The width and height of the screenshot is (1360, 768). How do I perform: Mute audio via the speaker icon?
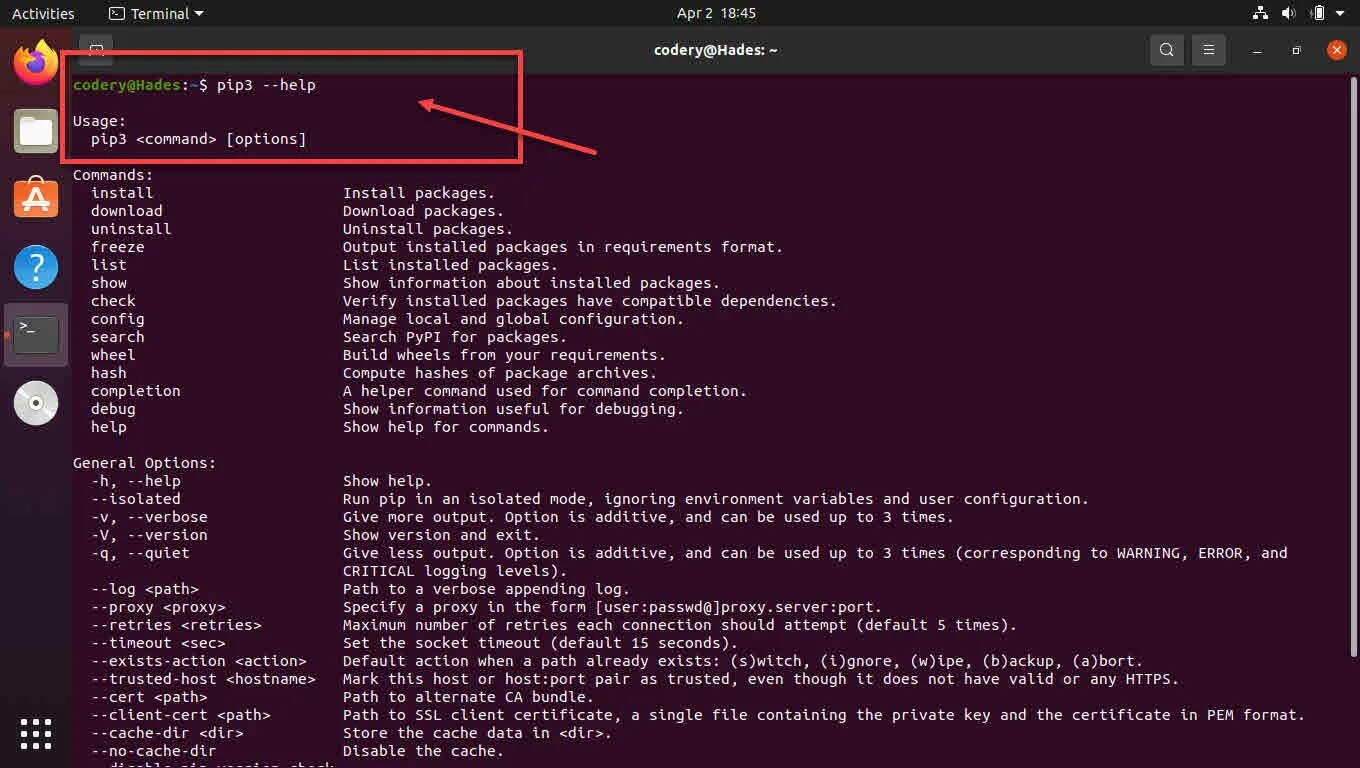point(1288,13)
